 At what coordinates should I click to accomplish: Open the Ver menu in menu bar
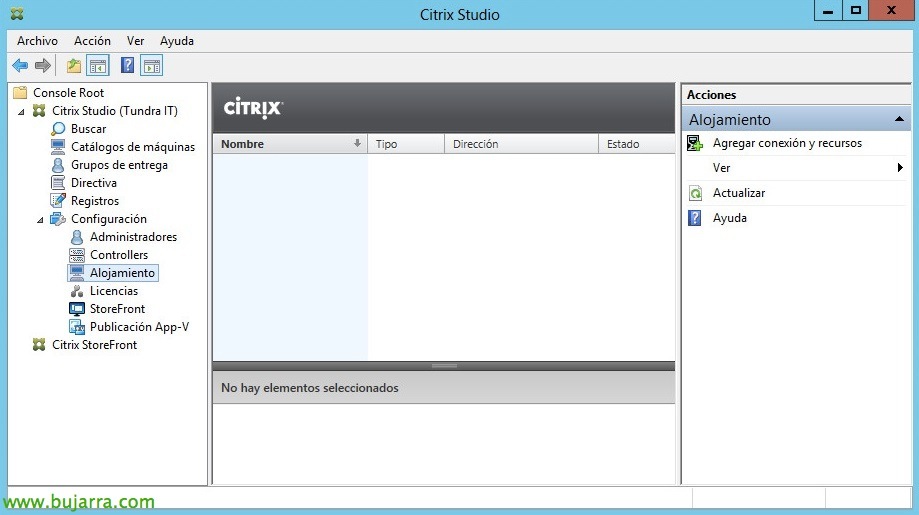coord(135,40)
